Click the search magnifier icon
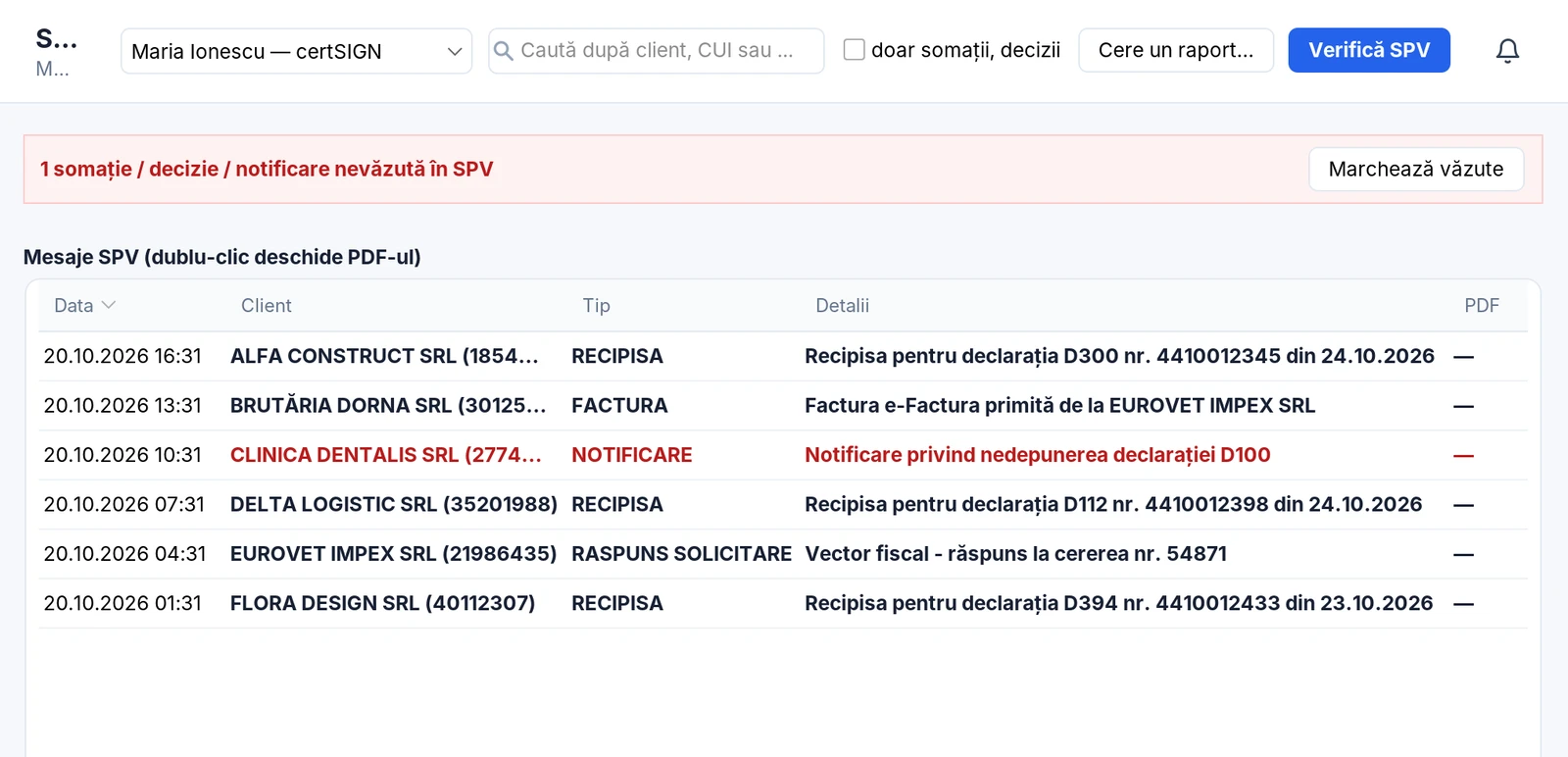The image size is (1568, 757). tap(503, 51)
